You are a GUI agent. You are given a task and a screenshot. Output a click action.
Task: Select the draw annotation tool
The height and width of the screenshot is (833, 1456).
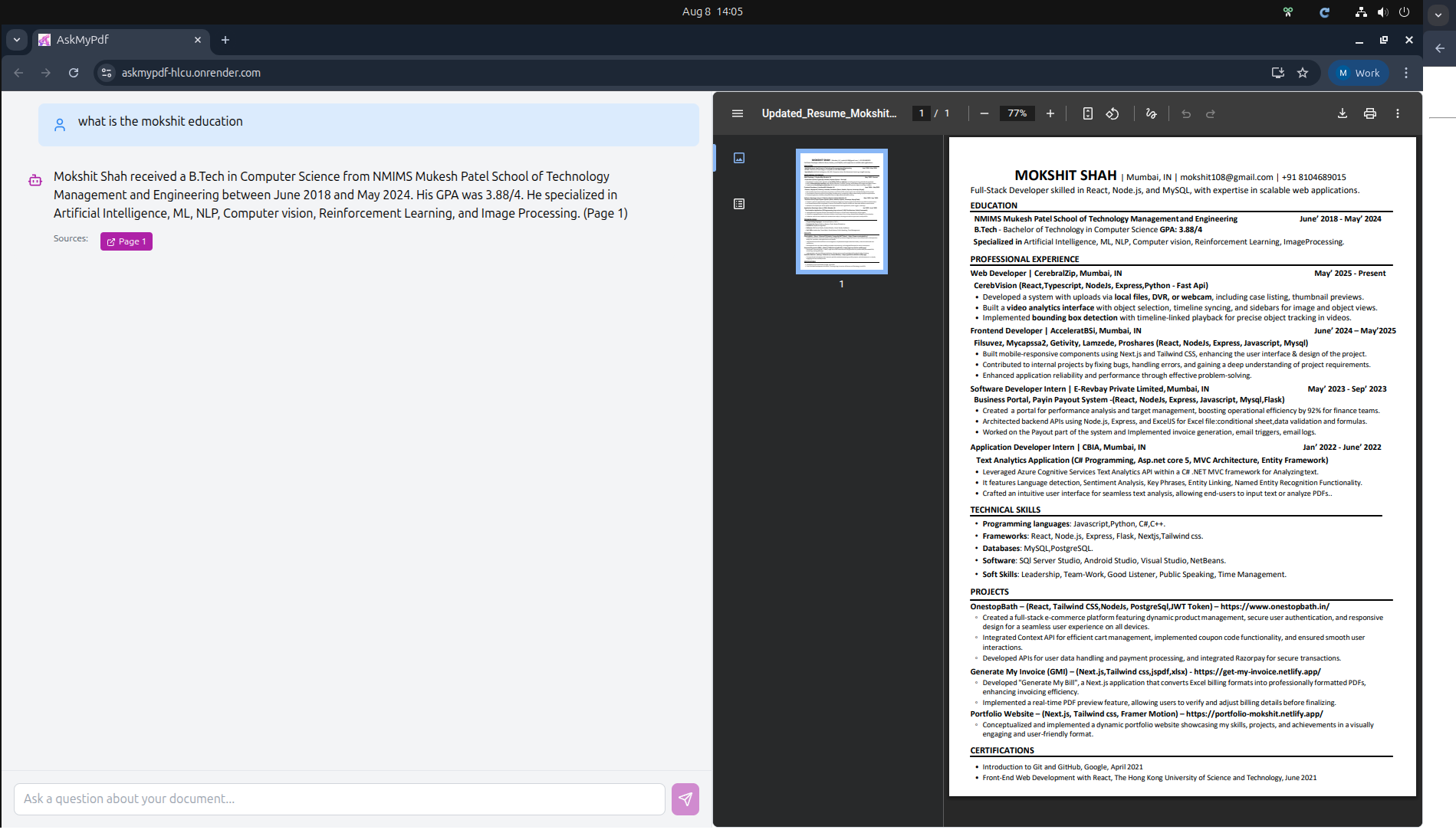[1151, 113]
